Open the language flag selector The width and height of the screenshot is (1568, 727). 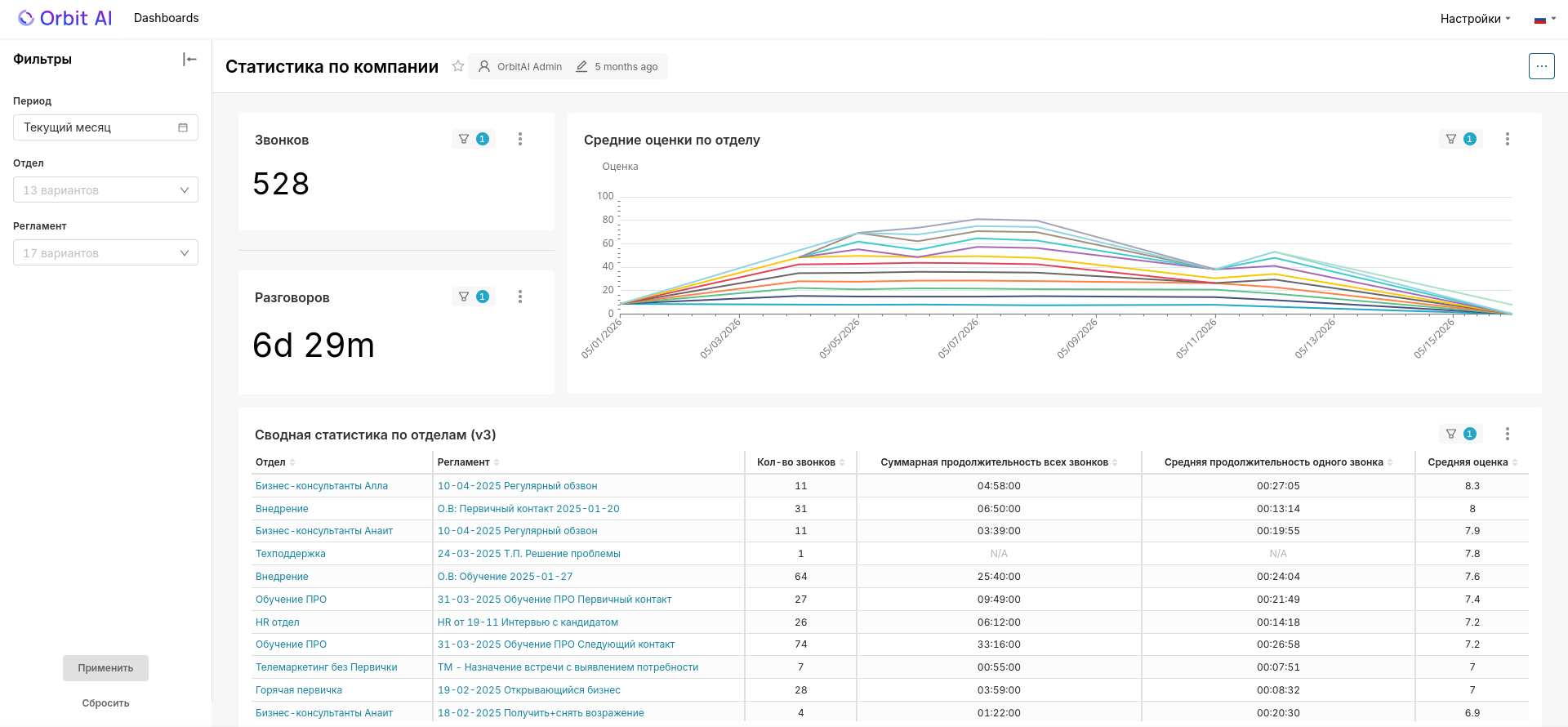click(1545, 19)
